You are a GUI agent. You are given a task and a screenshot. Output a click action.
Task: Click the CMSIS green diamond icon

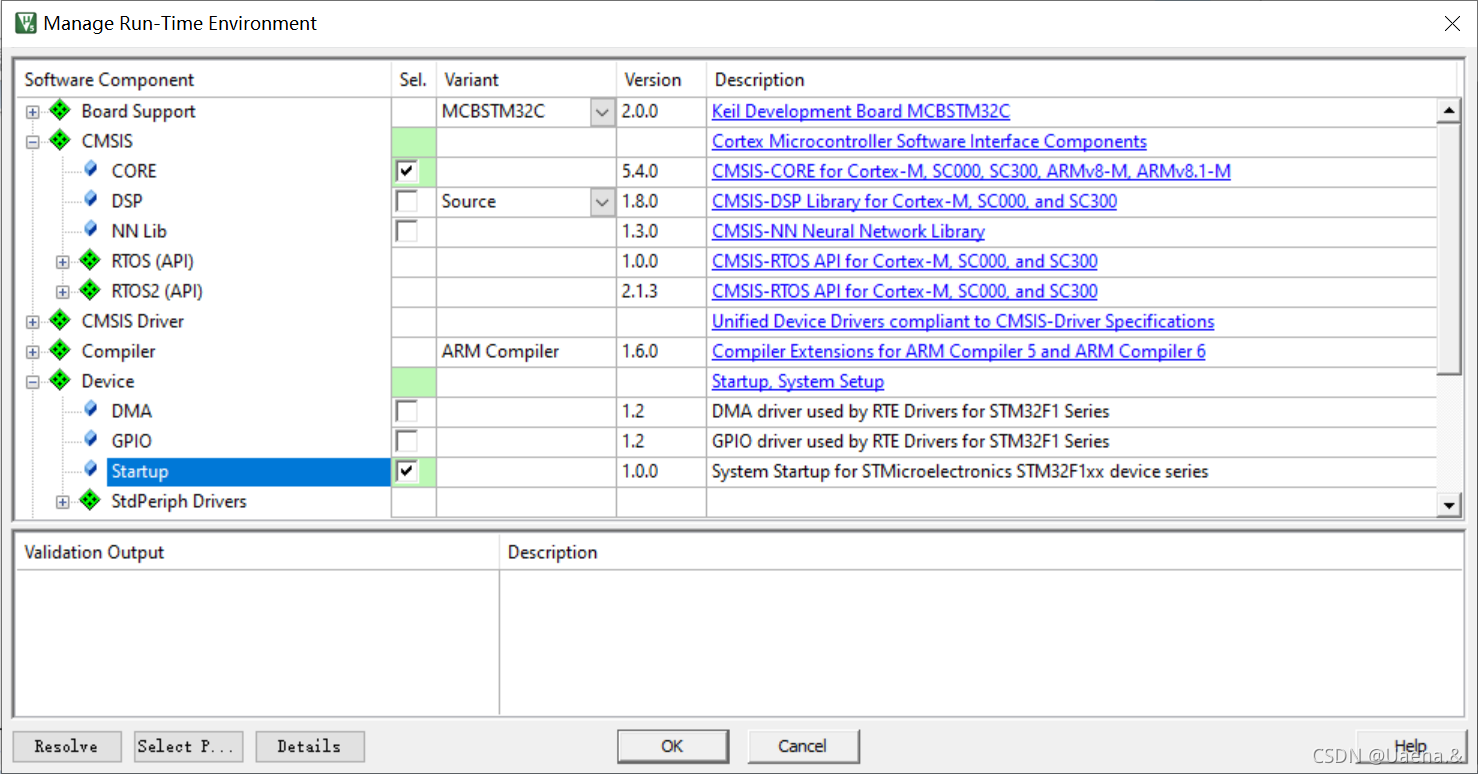[60, 140]
